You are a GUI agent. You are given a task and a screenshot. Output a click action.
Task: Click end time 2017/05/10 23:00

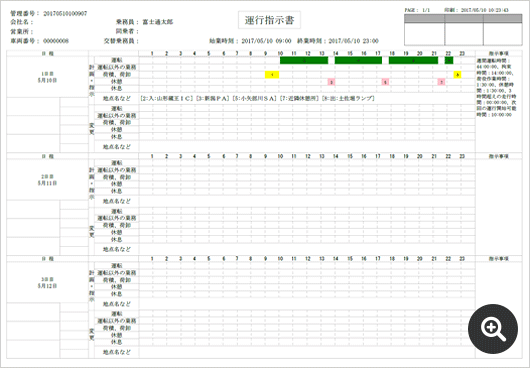coord(353,41)
